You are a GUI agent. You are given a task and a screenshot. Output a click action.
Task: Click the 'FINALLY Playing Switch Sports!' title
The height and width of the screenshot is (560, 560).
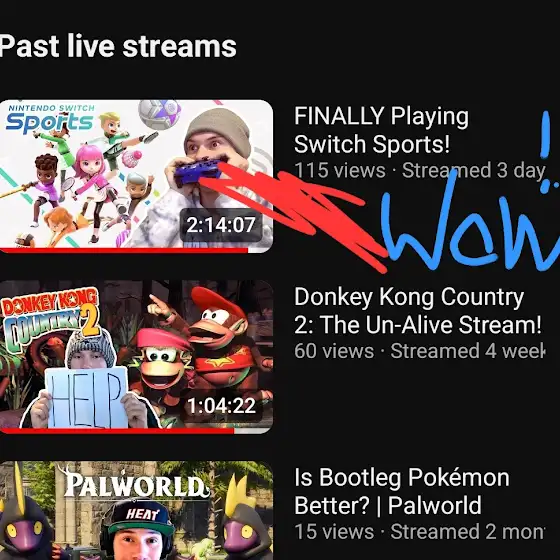point(381,130)
